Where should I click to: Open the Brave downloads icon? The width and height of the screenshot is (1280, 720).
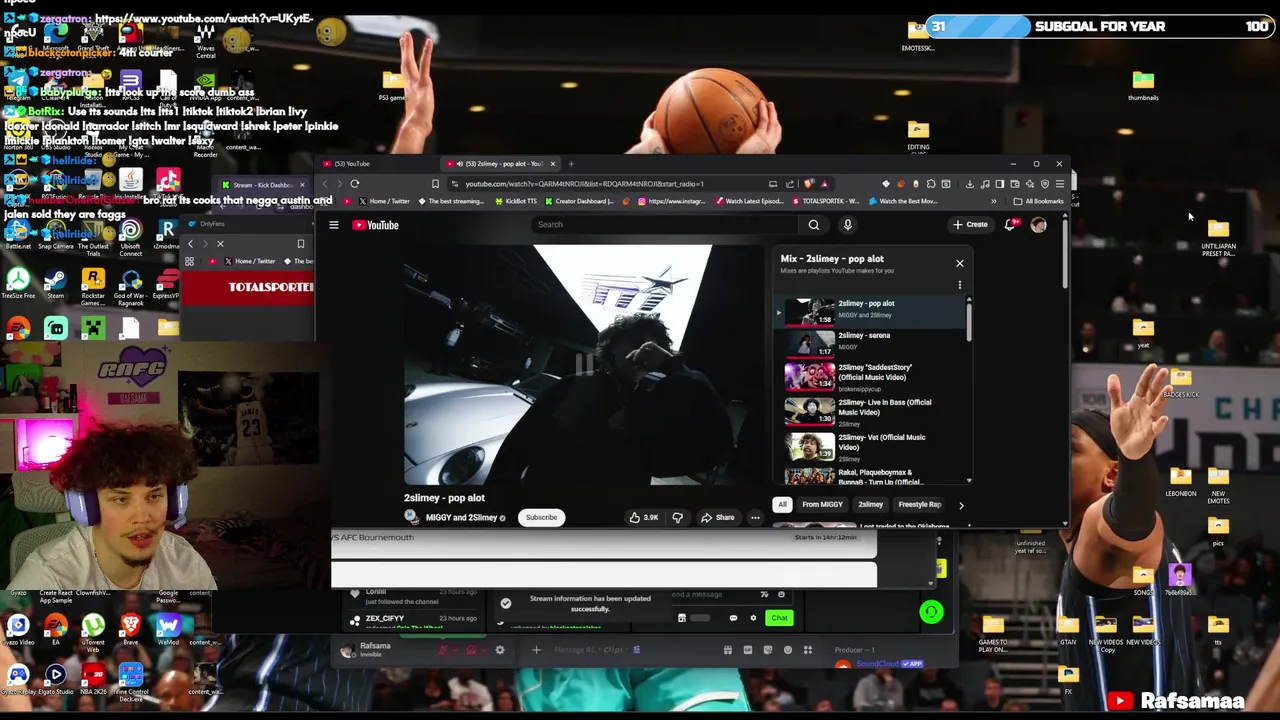click(970, 184)
